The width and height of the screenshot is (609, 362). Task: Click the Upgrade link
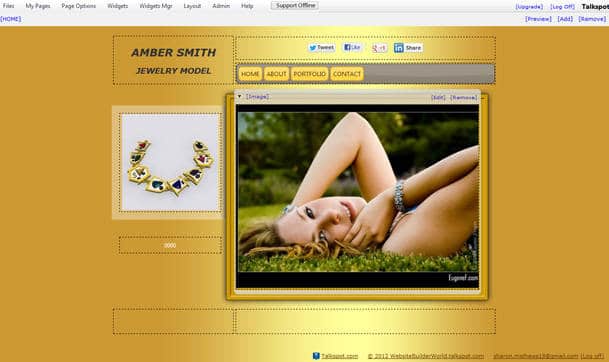click(529, 7)
